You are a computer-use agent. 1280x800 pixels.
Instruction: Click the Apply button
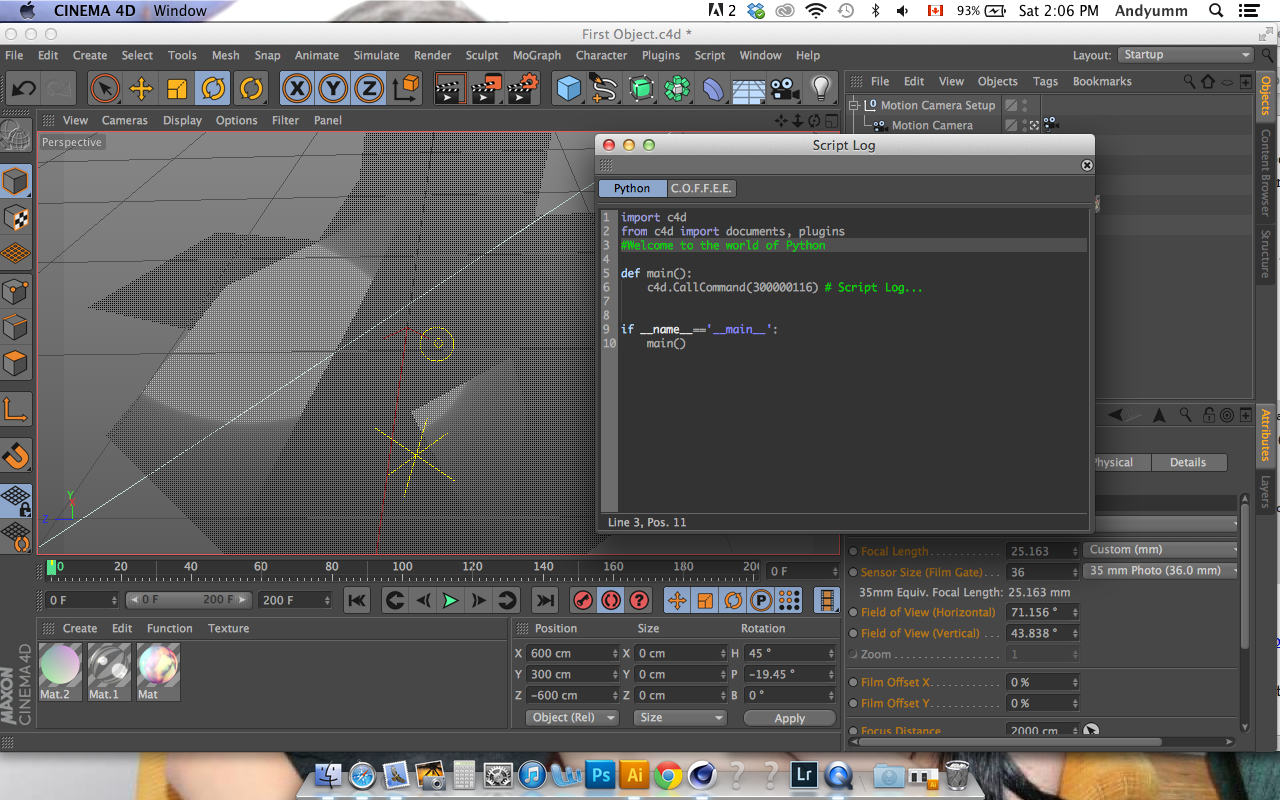[x=789, y=718]
